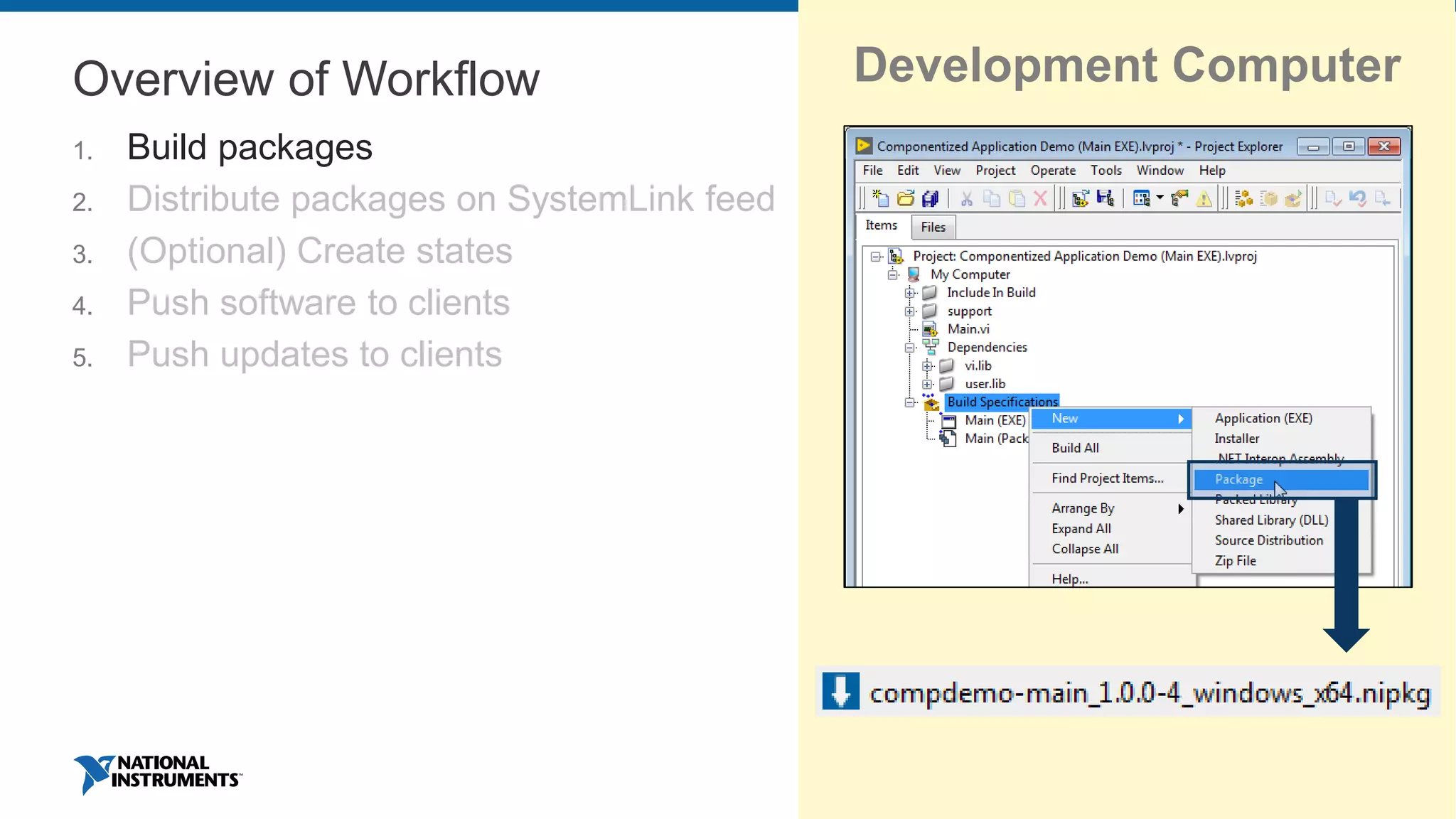Choose Build All from context menu
Viewport: 1456px width, 819px height.
click(1111, 448)
